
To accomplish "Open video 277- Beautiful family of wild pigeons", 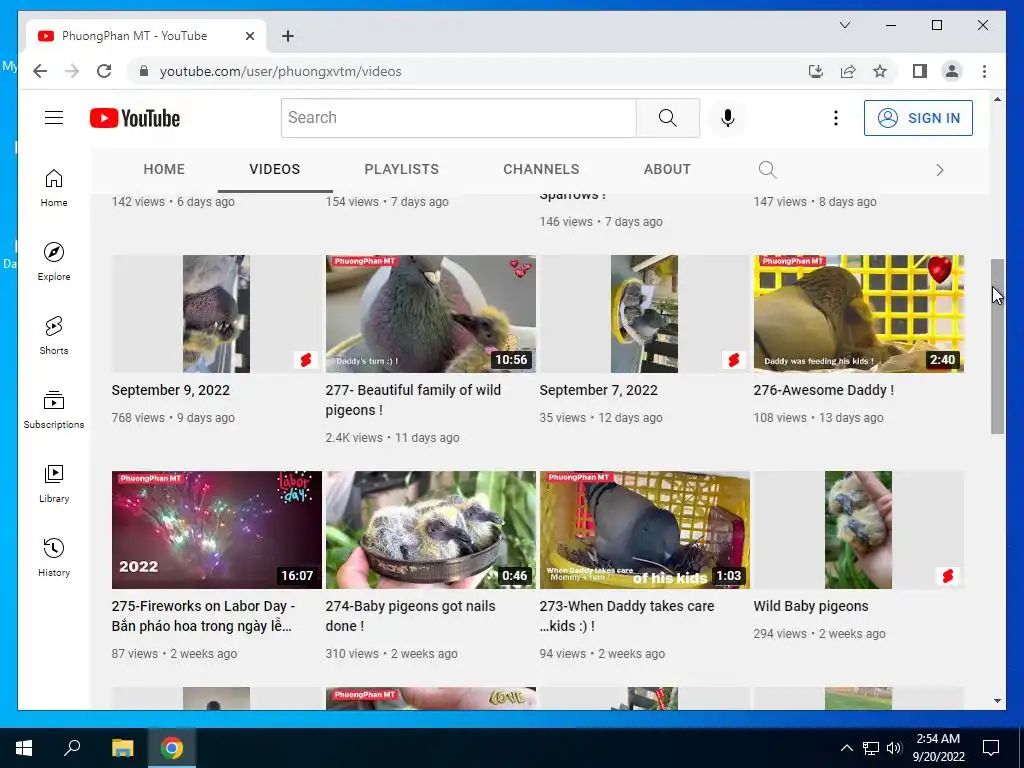I will click(x=413, y=400).
